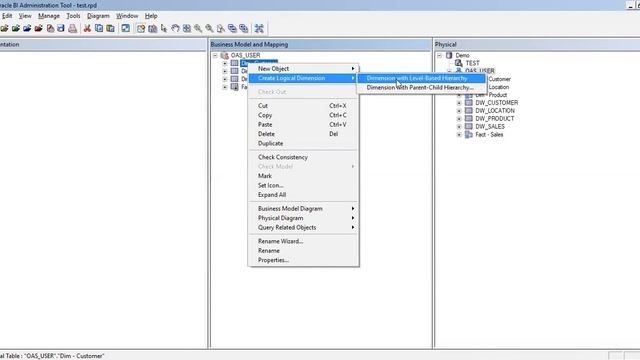The width and height of the screenshot is (640, 360).
Task: Click the blue open-folder toolbar icon
Action: click(27, 28)
